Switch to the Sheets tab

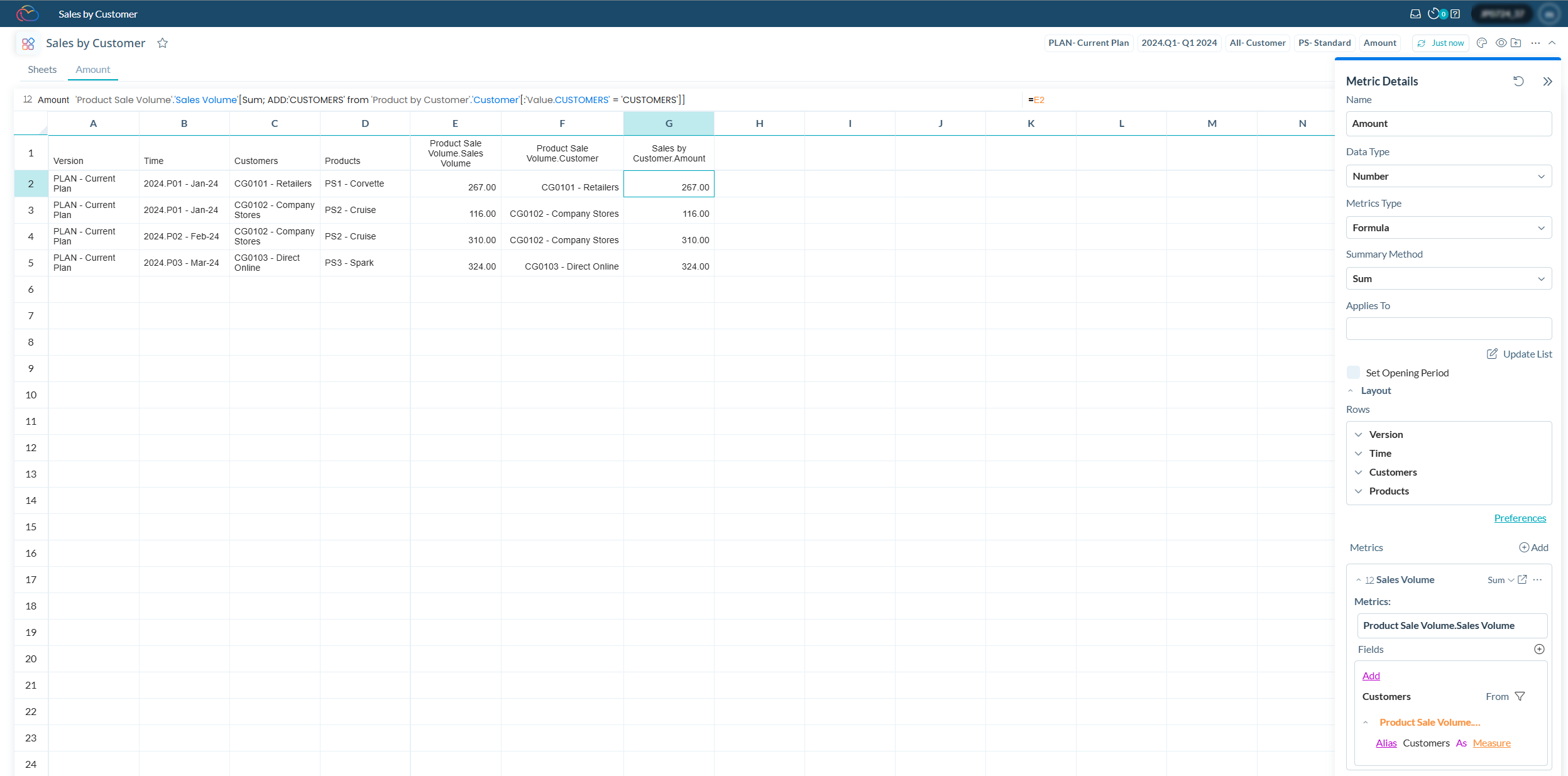[x=41, y=69]
